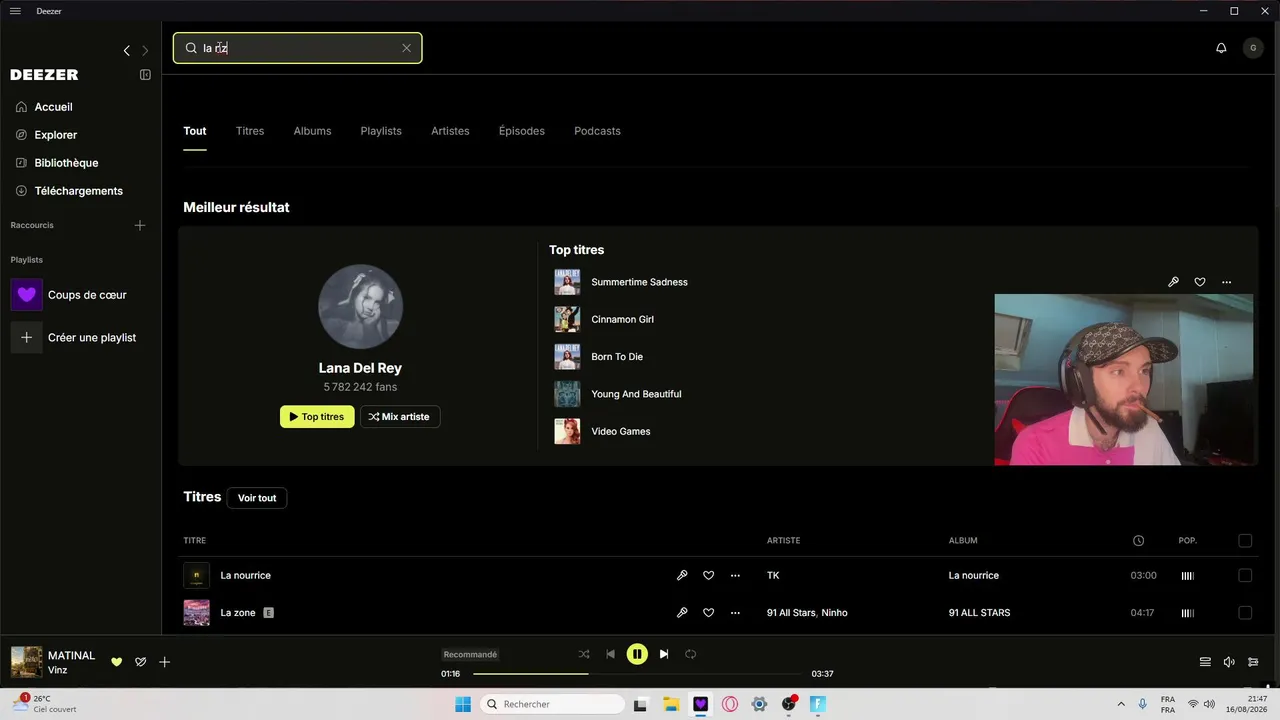
Task: Seek in the playback progress bar
Action: [637, 674]
